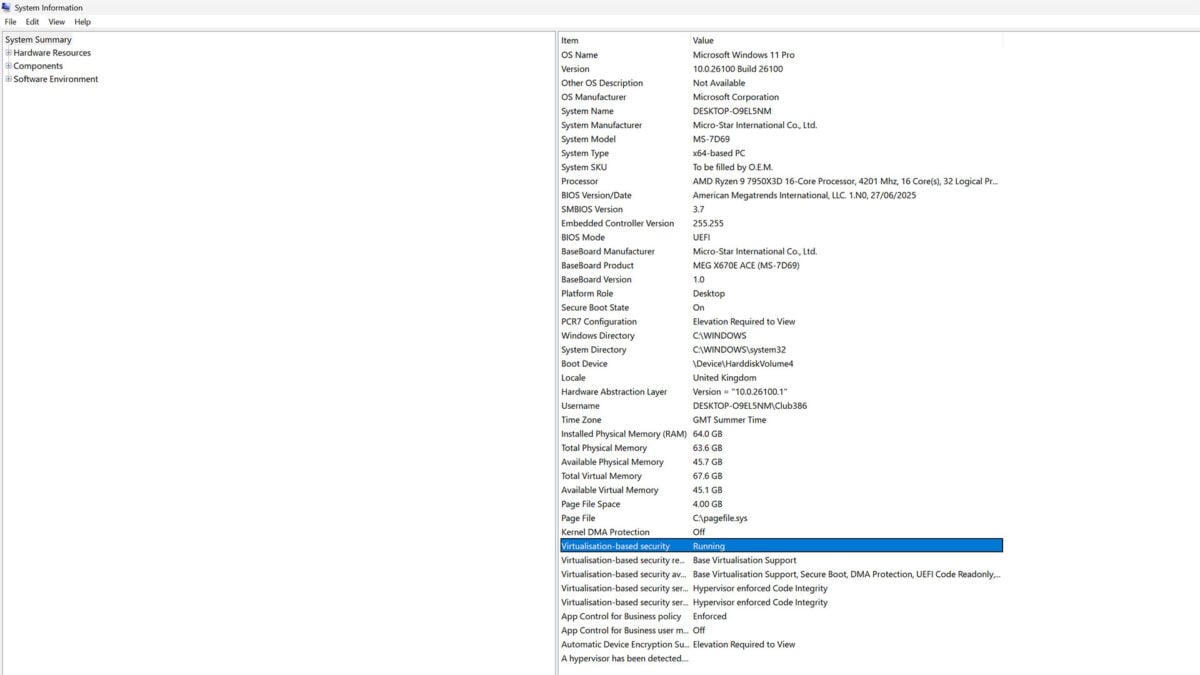The width and height of the screenshot is (1200, 675).
Task: Select the App Control for Business policy row
Action: click(621, 617)
